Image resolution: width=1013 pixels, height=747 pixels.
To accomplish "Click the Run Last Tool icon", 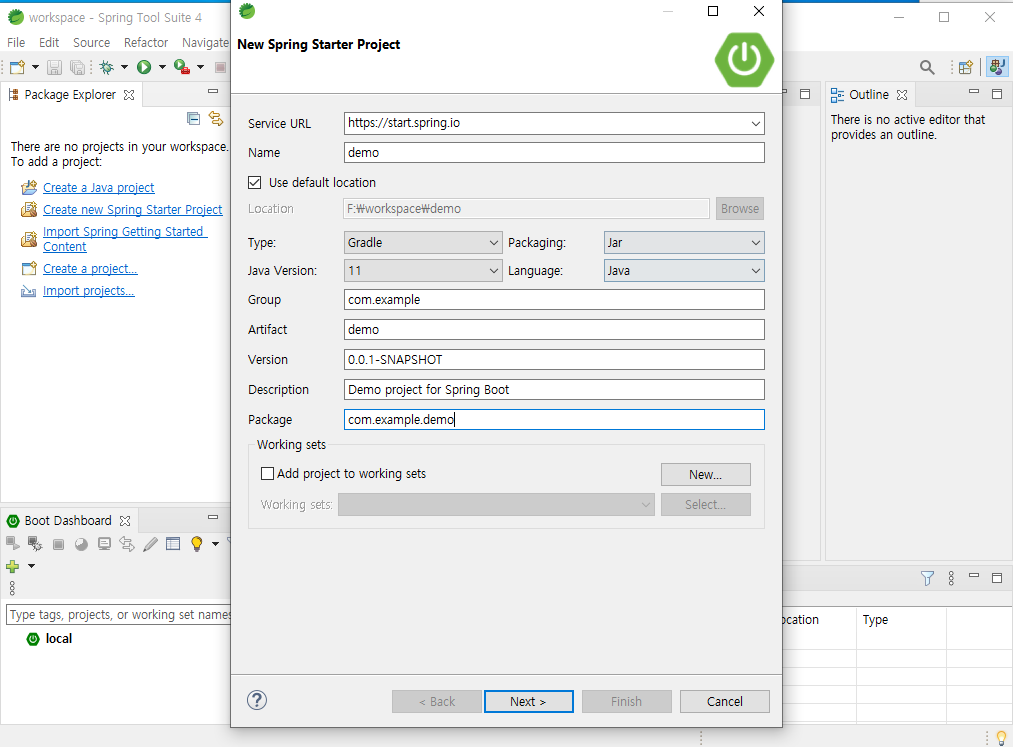I will point(182,67).
